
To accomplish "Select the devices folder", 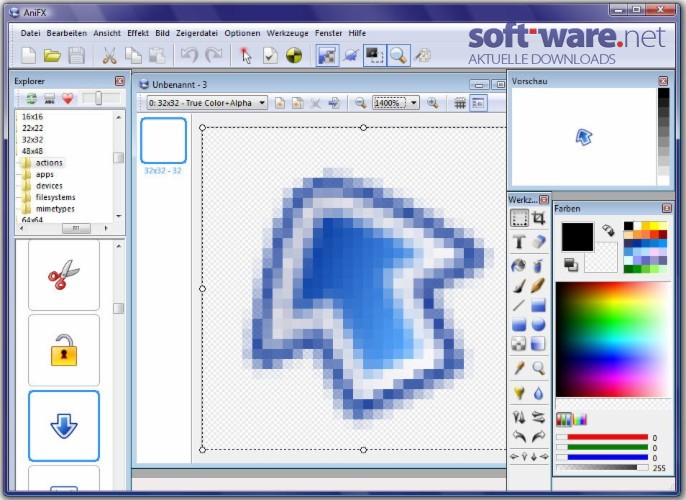I will pyautogui.click(x=49, y=186).
